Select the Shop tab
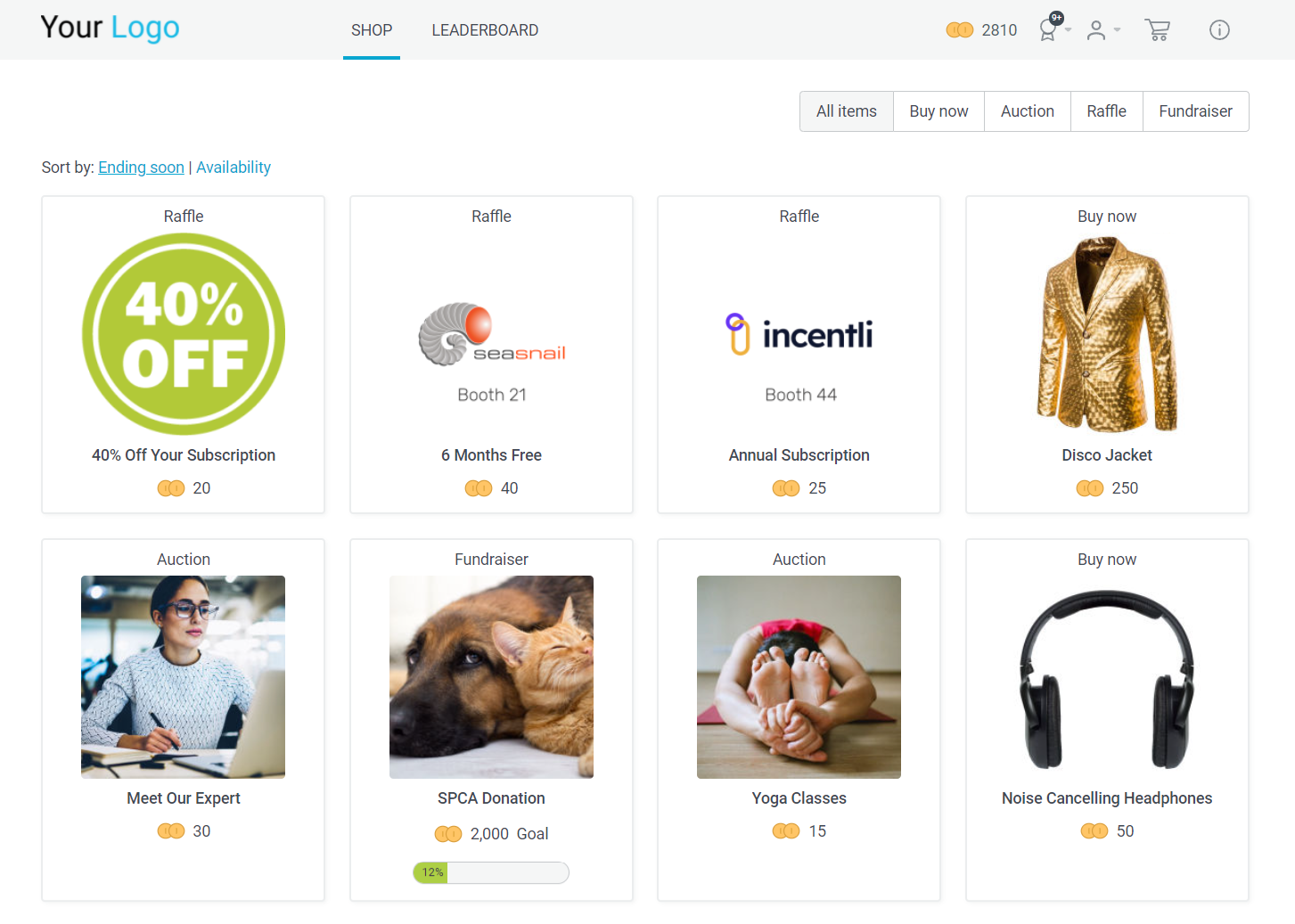 point(372,30)
